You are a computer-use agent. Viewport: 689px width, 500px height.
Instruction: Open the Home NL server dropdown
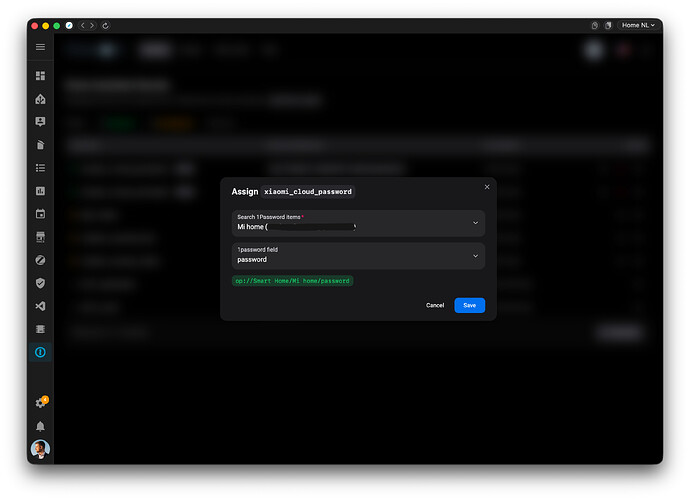coord(638,25)
